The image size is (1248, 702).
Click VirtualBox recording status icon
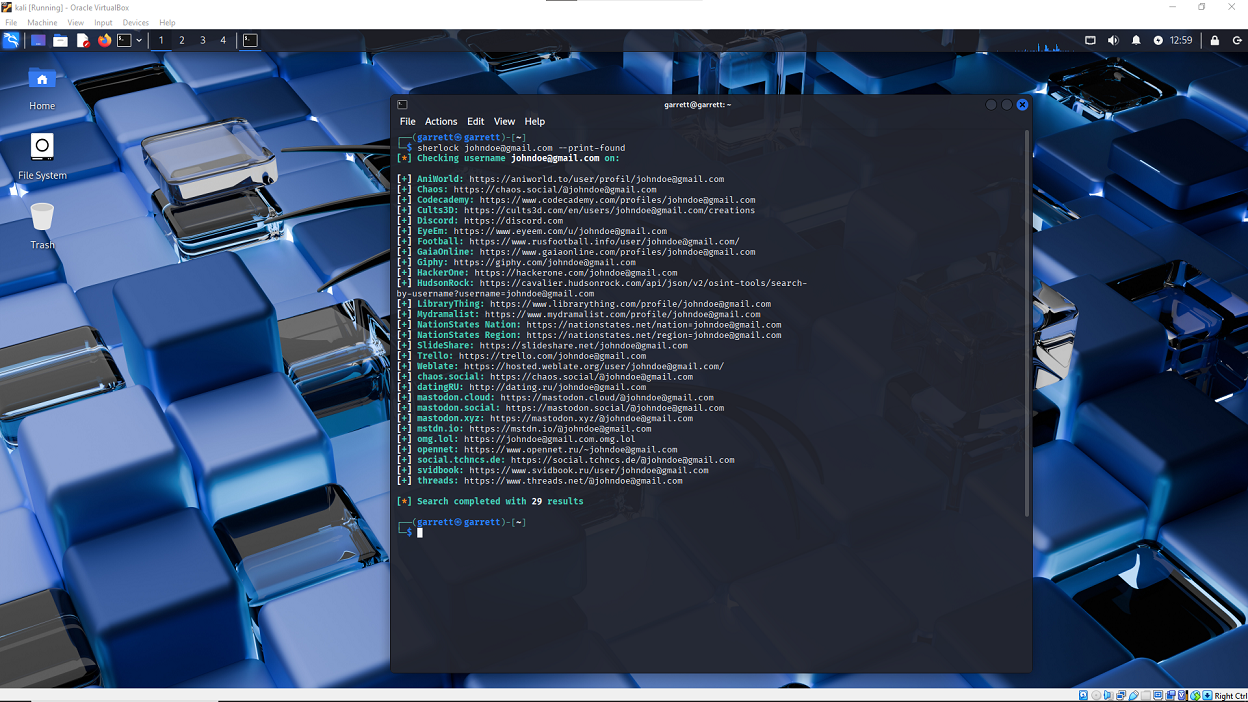coord(1171,695)
